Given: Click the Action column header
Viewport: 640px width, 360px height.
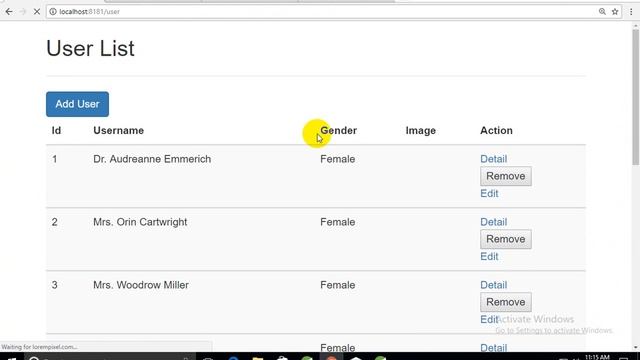Looking at the screenshot, I should coord(496,131).
